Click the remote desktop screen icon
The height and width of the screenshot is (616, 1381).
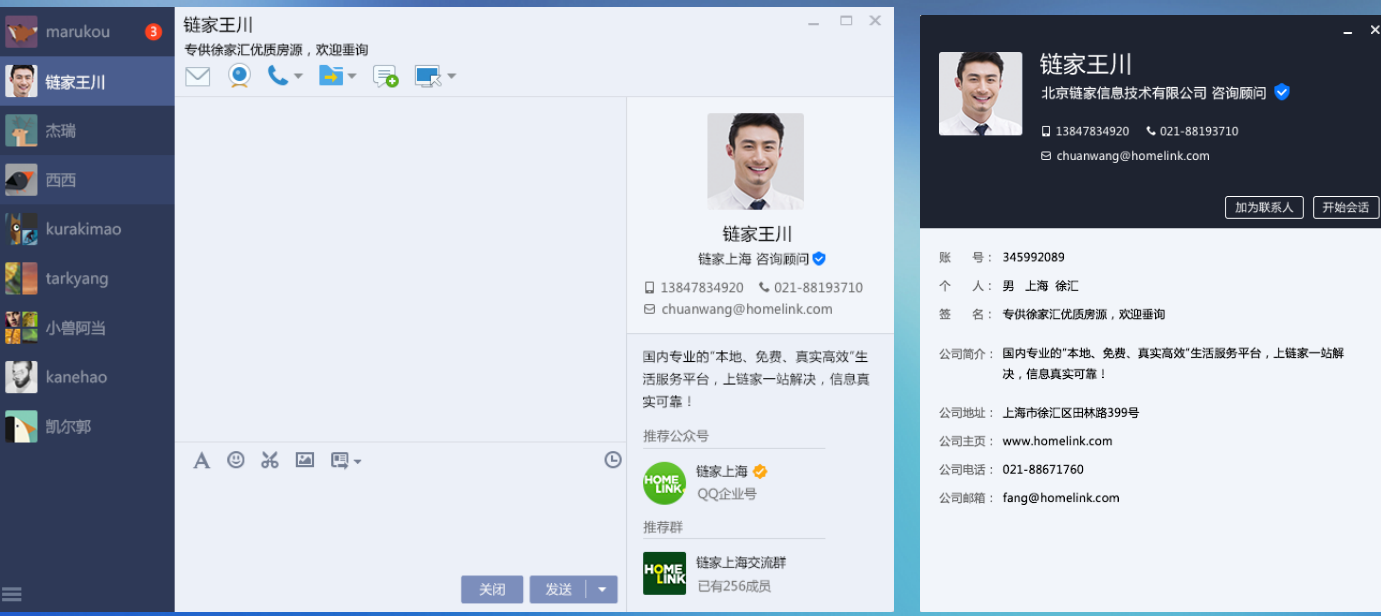pos(428,76)
